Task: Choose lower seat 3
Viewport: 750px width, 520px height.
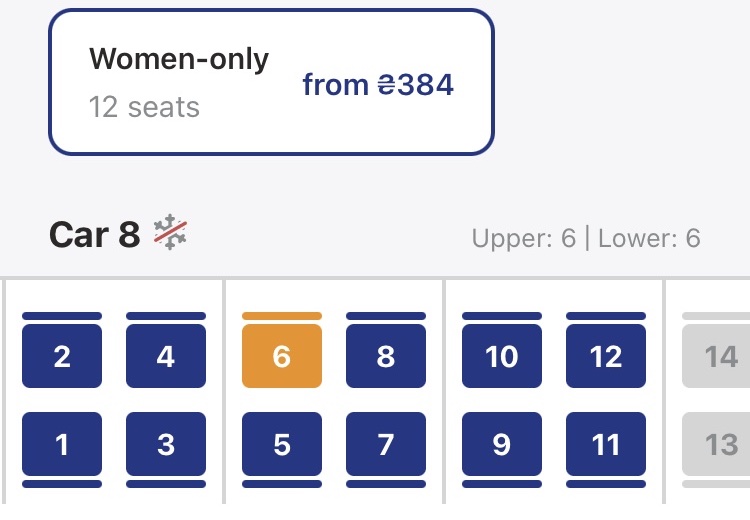Action: point(166,444)
